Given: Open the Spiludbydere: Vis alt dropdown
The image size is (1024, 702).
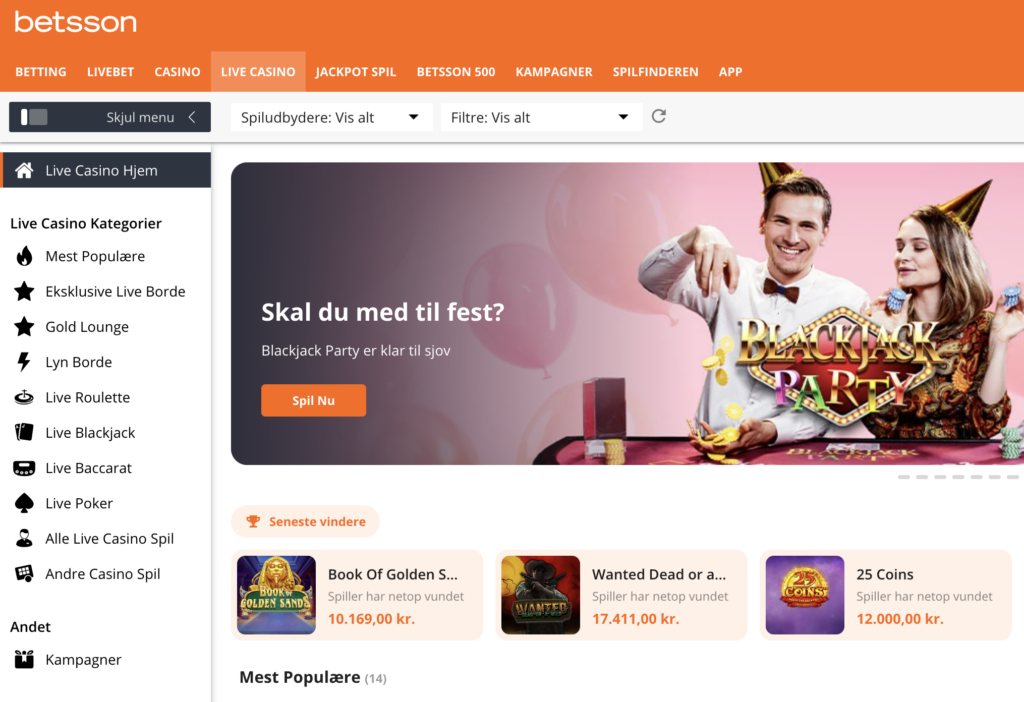Looking at the screenshot, I should [x=332, y=117].
